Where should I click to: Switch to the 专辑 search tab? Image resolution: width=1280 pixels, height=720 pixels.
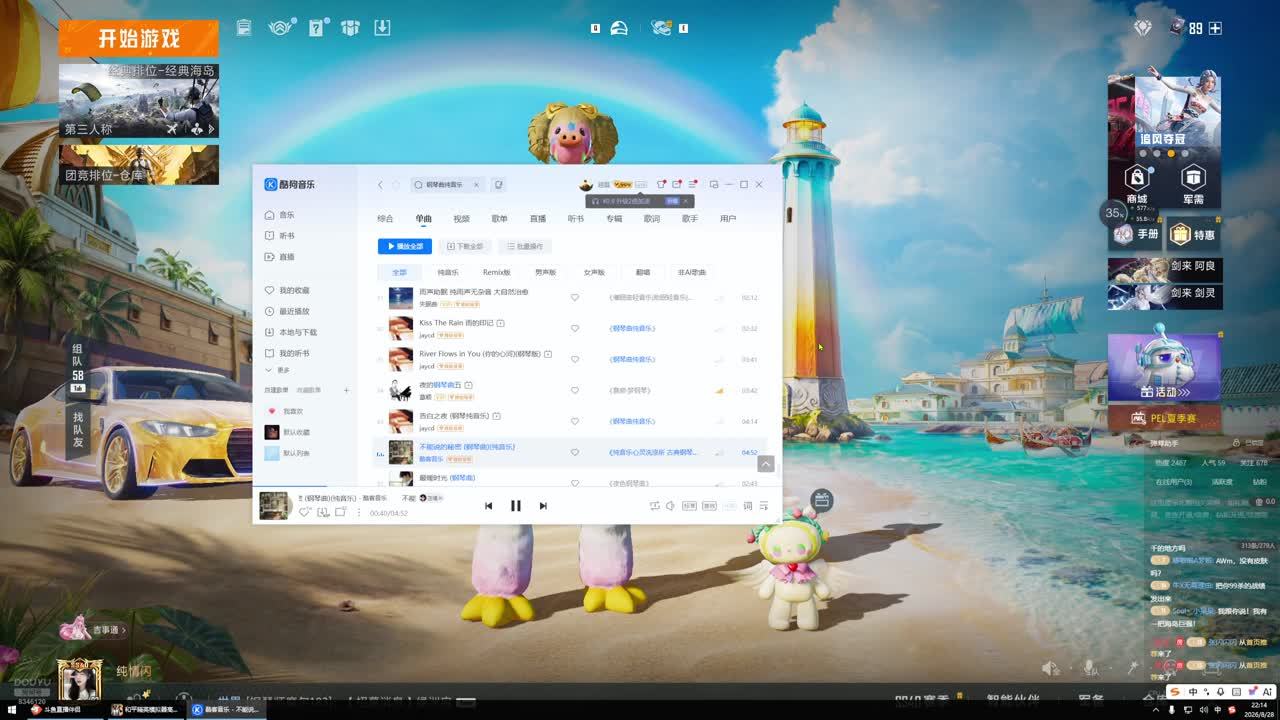[x=613, y=218]
